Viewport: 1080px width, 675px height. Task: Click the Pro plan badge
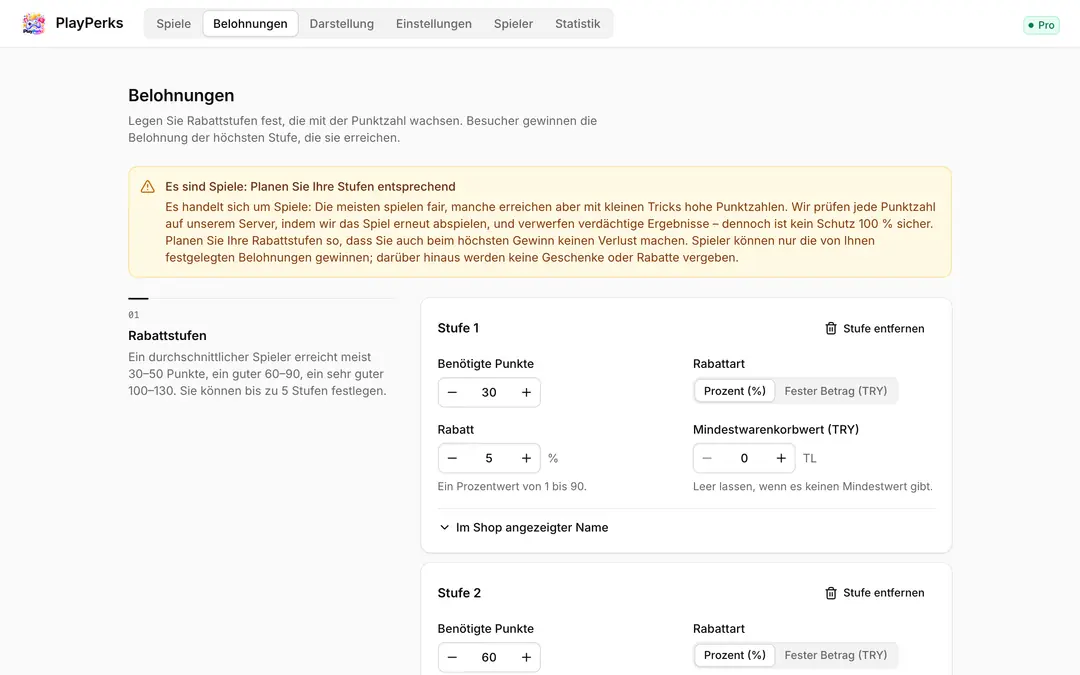click(1041, 25)
